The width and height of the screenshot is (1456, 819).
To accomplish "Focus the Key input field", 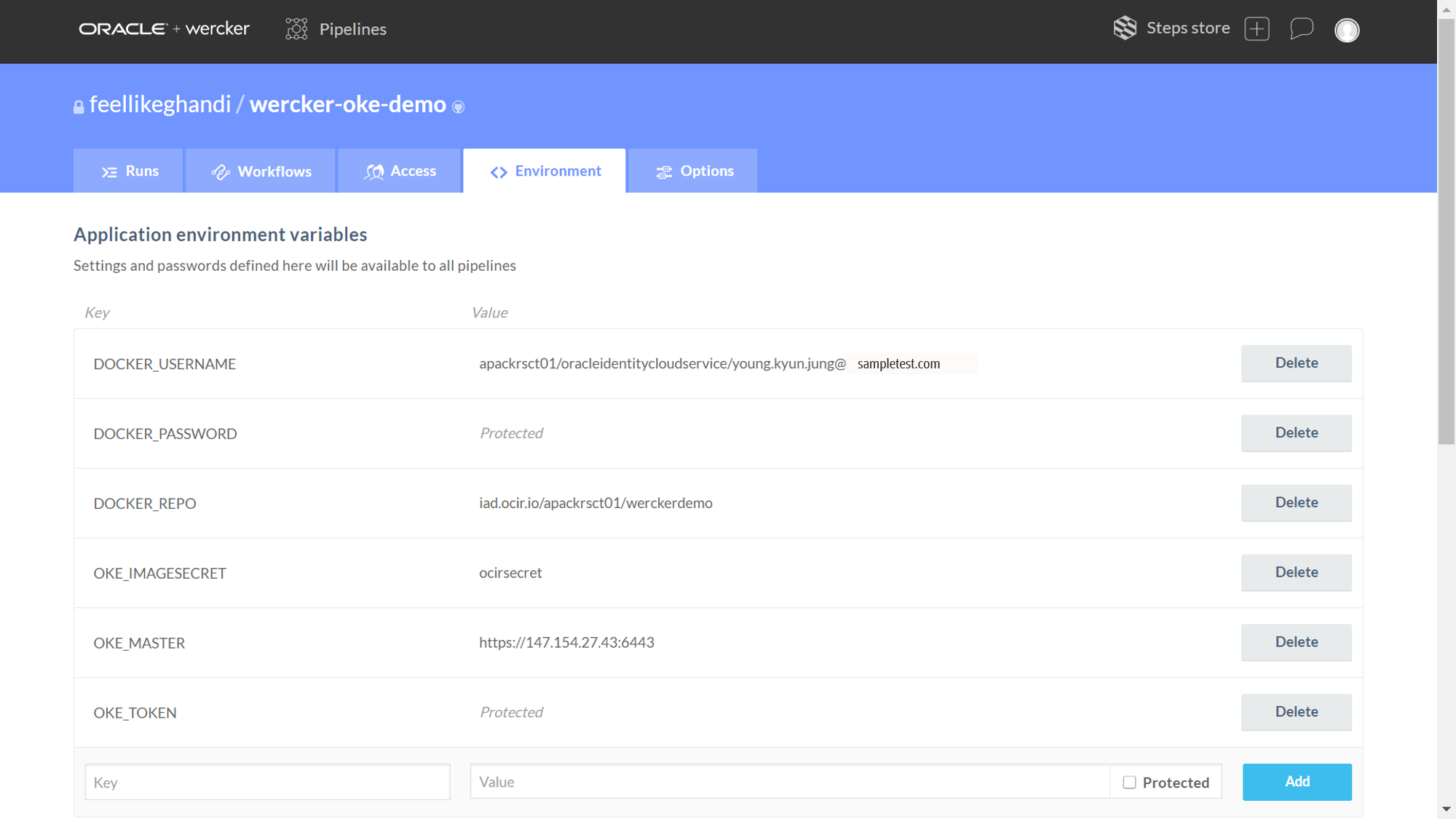I will (267, 782).
